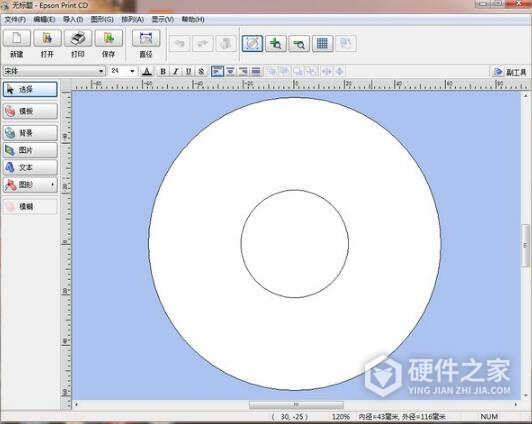Click the white disc label canvas
The width and height of the screenshot is (532, 424).
[295, 244]
